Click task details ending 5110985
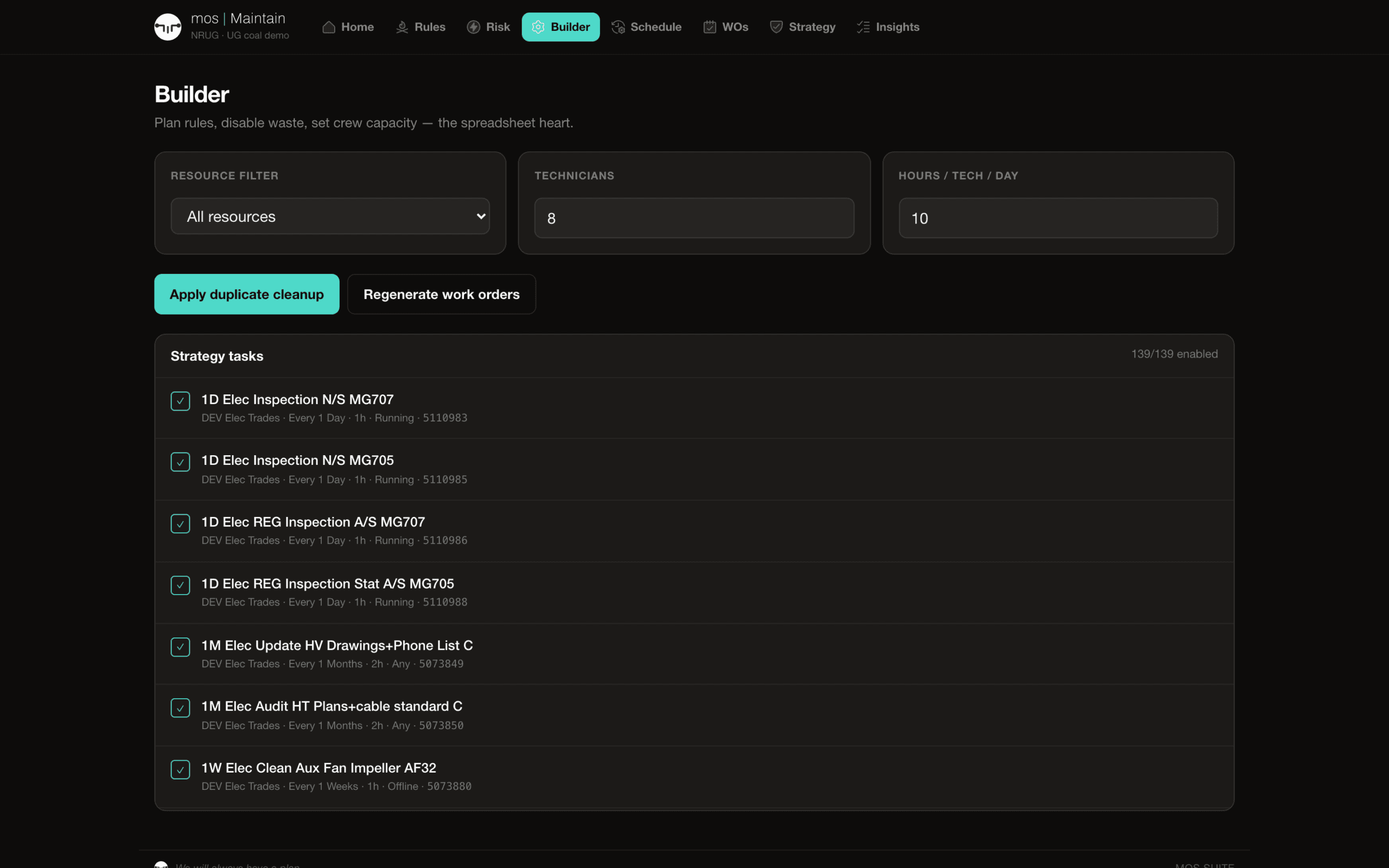Screen dimensions: 1389x868 pos(334,480)
